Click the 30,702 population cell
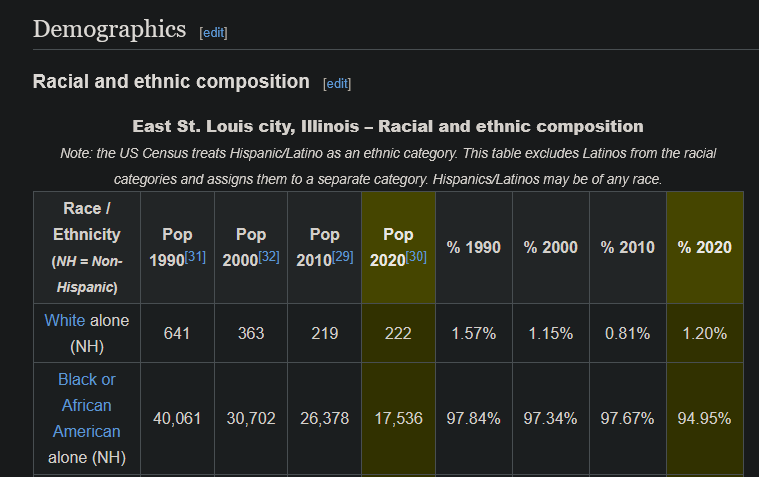The height and width of the screenshot is (477, 759). 251,418
